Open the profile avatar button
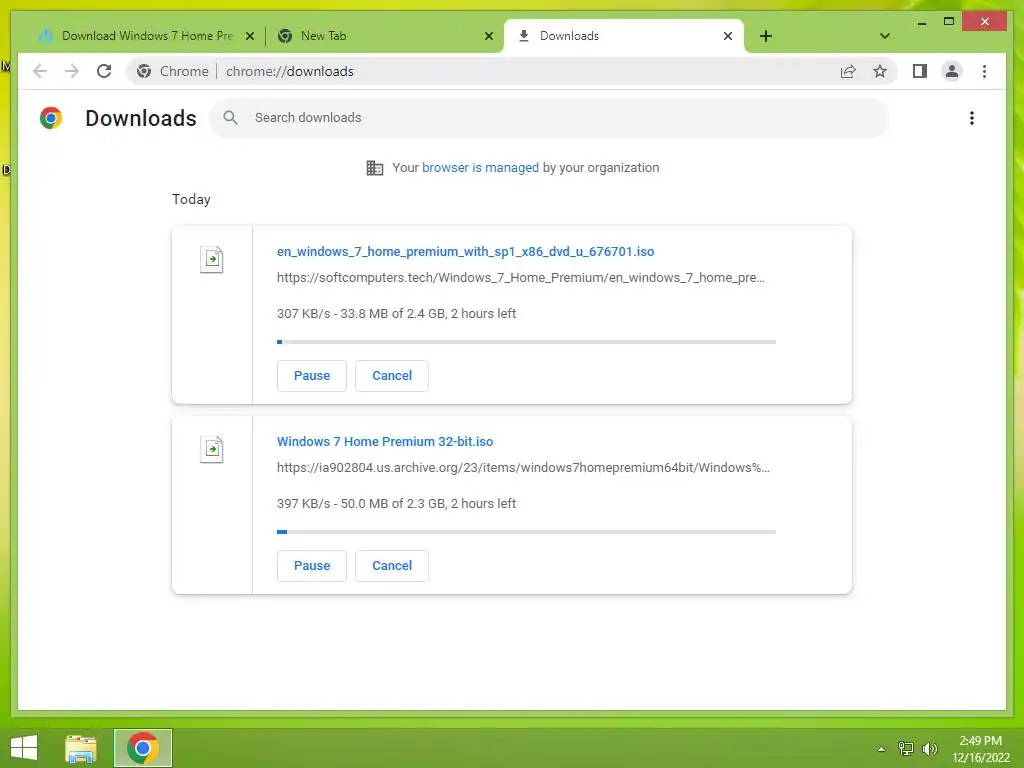 pos(952,71)
